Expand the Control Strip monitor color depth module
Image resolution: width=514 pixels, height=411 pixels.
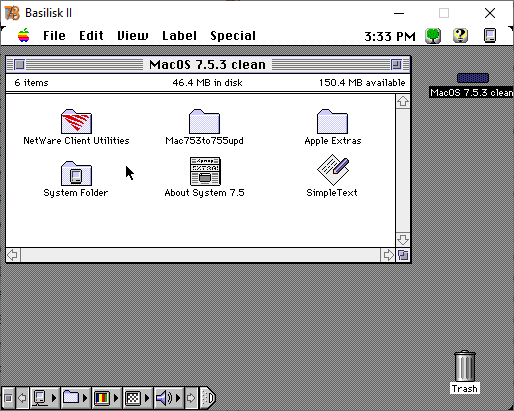(106, 398)
